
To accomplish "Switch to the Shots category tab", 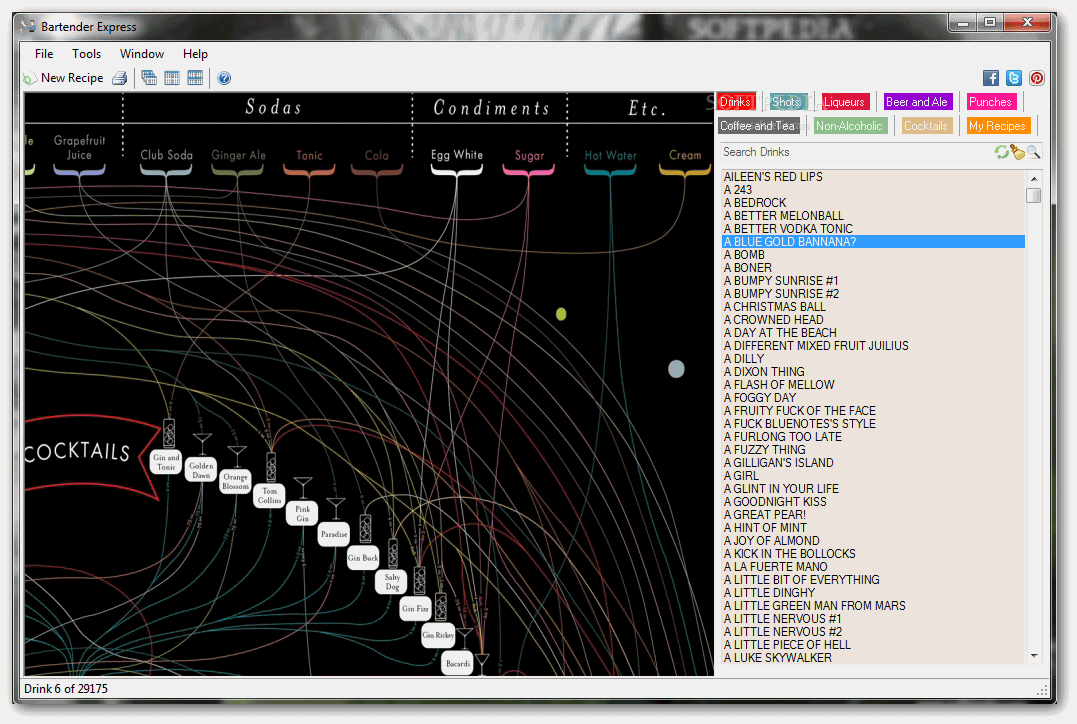I will coord(788,102).
